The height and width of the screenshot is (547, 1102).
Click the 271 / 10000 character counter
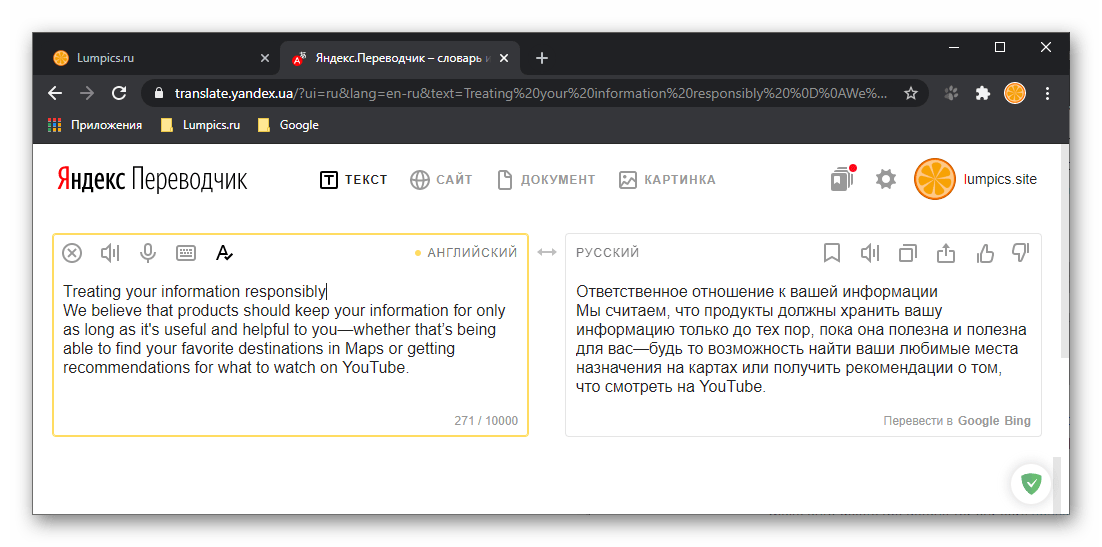tap(486, 421)
